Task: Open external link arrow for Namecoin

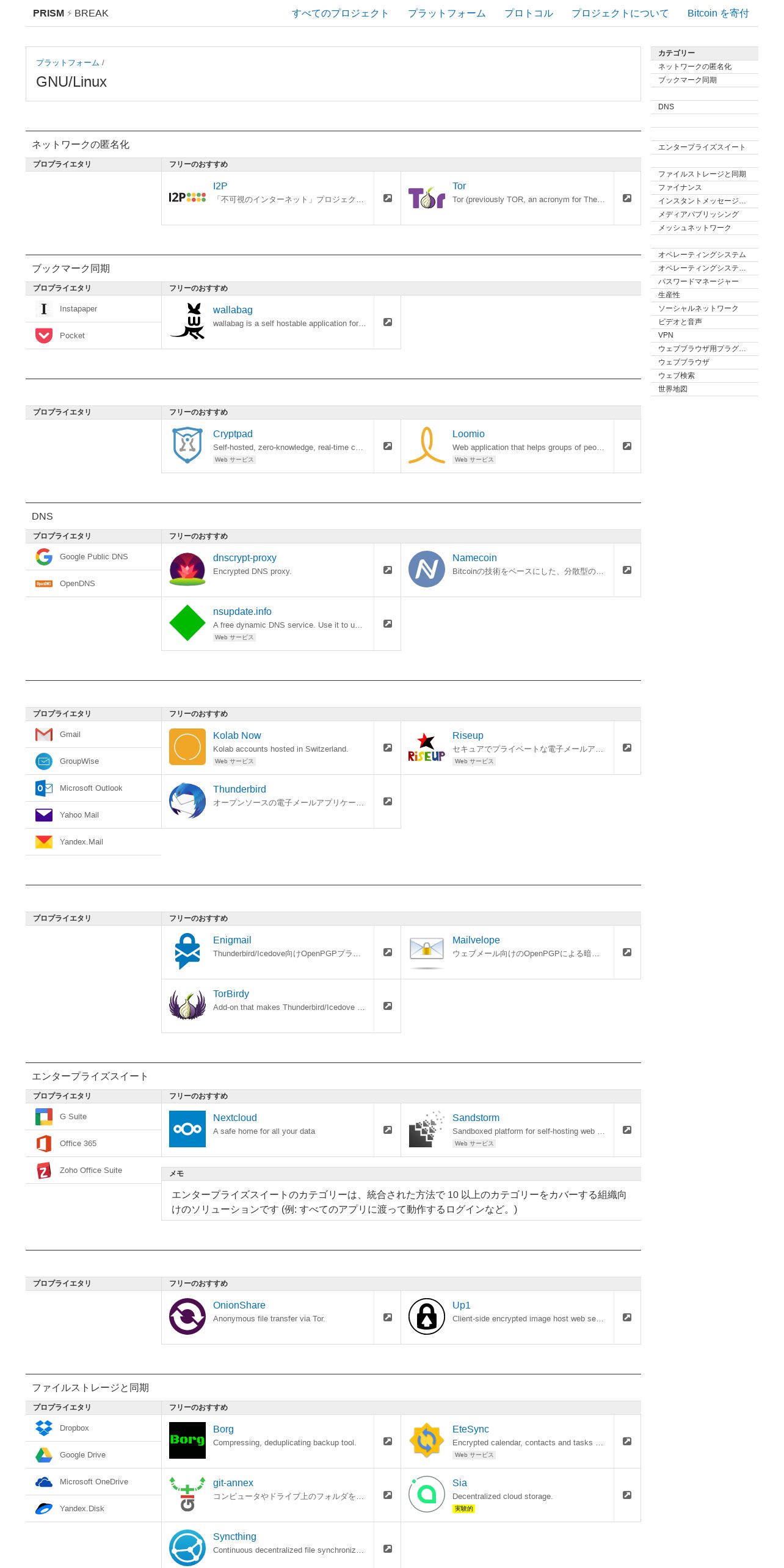Action: coord(626,570)
